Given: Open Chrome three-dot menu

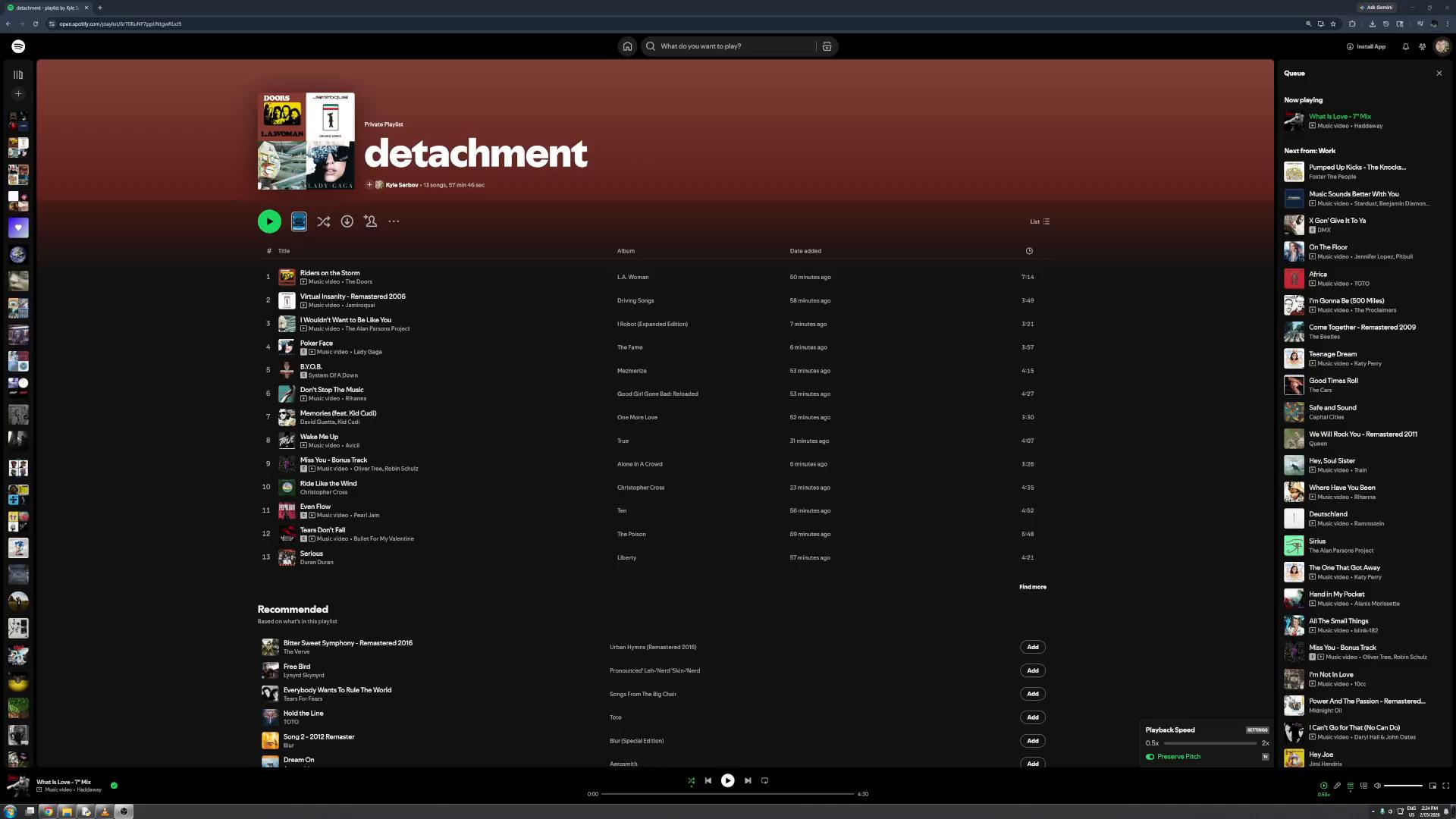Looking at the screenshot, I should coord(1447,24).
